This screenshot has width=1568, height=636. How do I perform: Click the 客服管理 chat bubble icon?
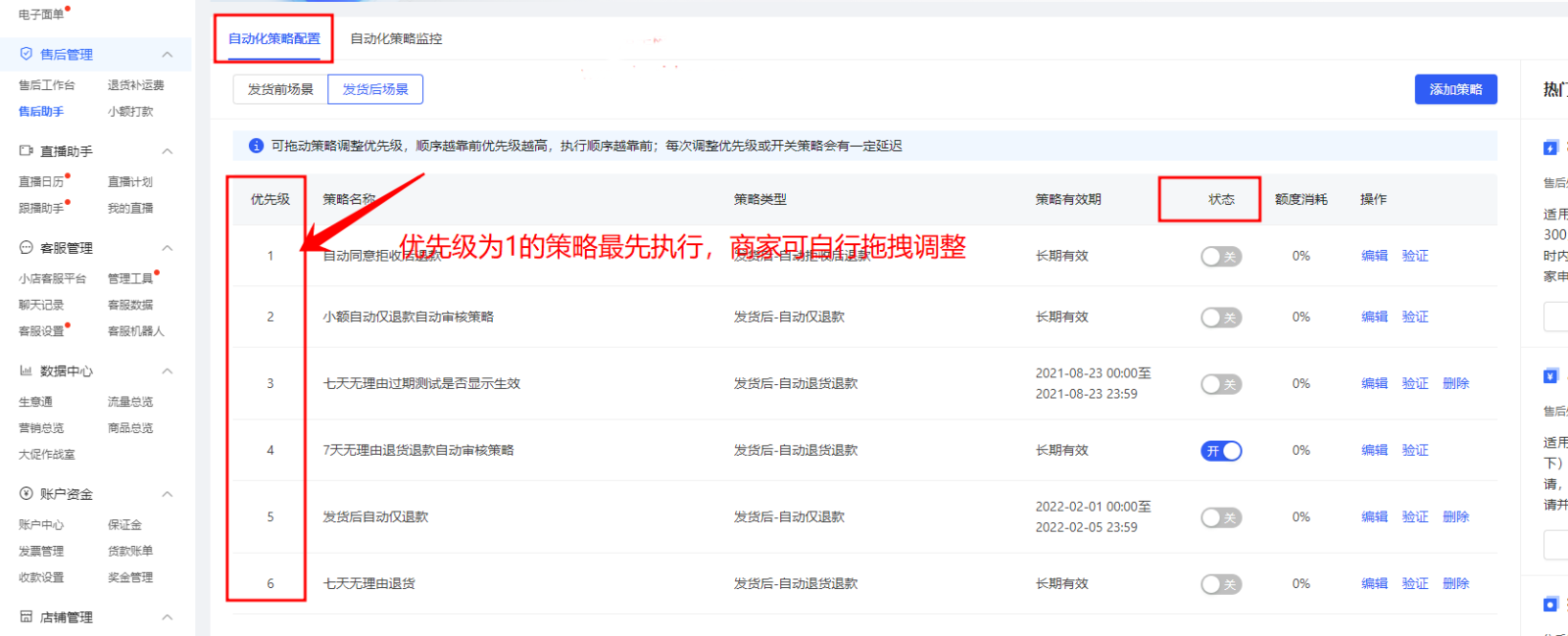[x=26, y=248]
